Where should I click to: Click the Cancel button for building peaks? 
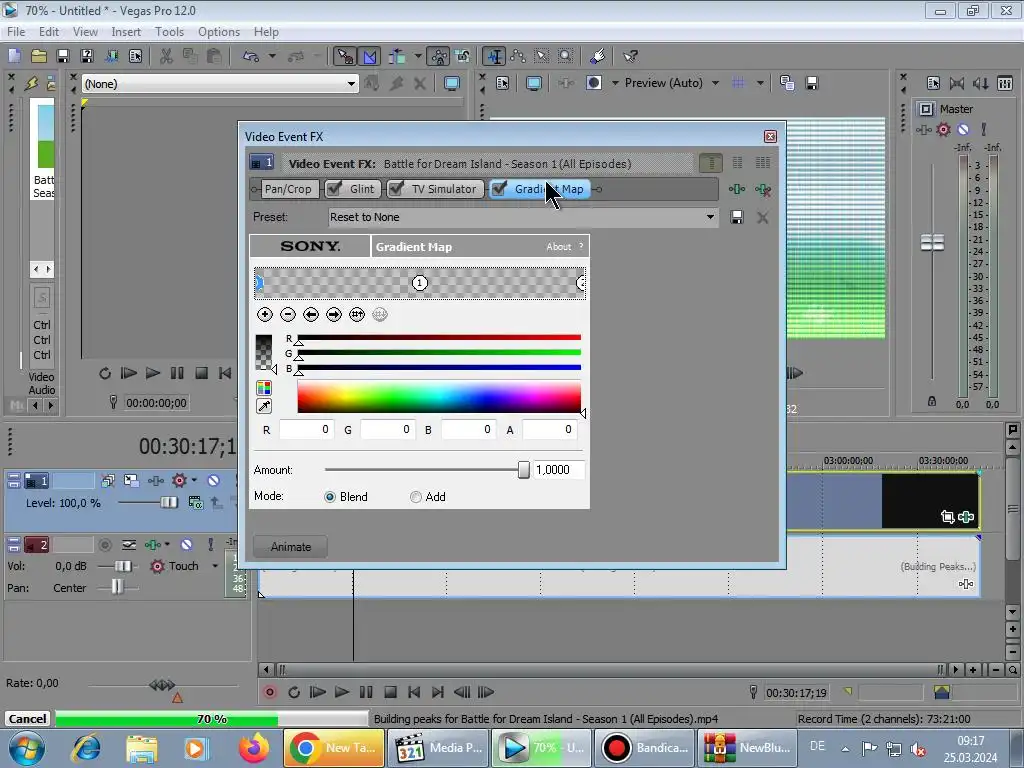(27, 718)
